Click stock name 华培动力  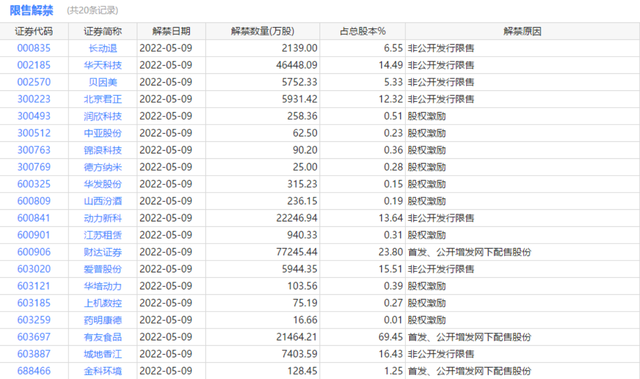(x=103, y=286)
